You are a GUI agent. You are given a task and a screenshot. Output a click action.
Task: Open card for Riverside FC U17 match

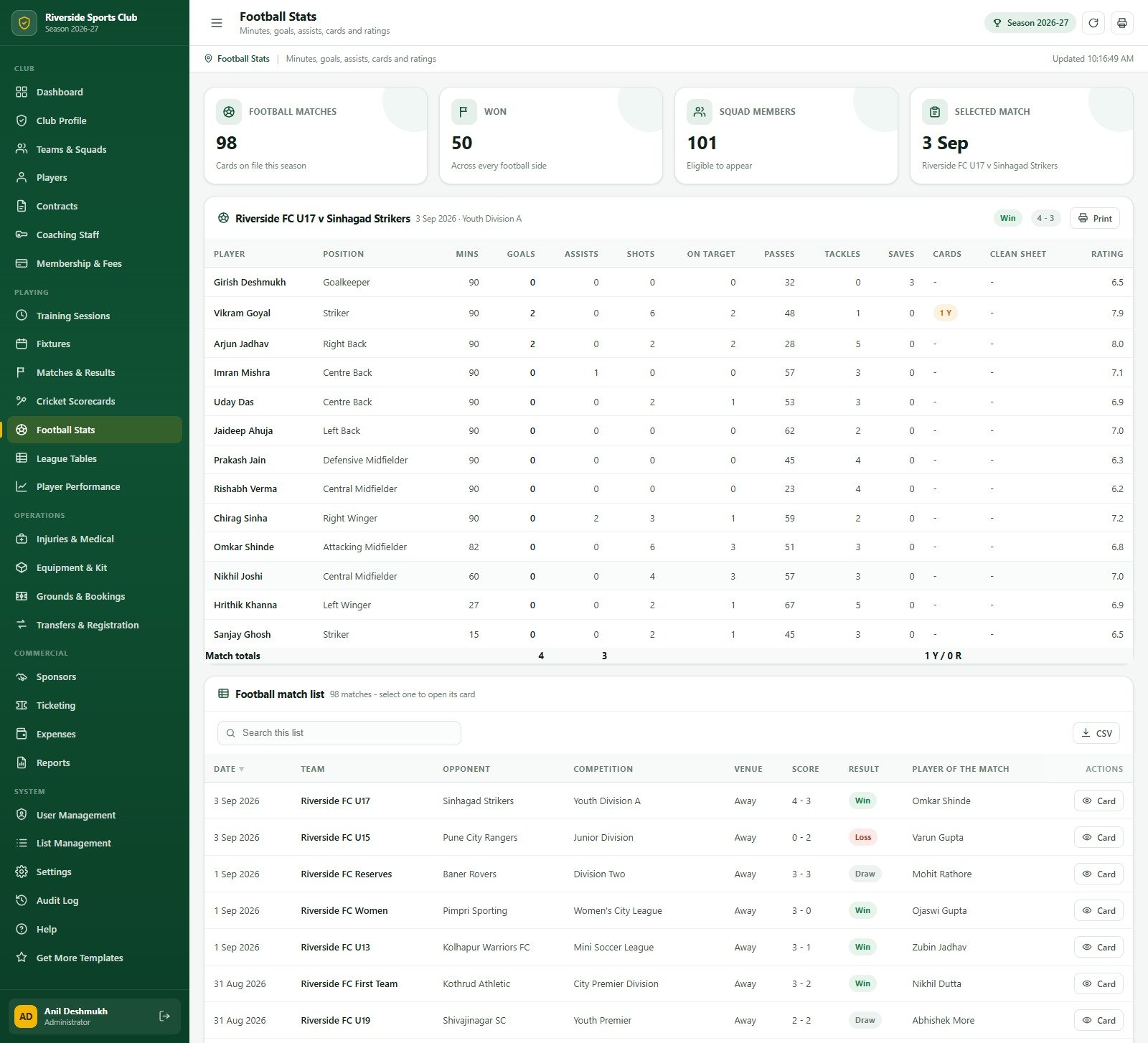pos(1098,801)
